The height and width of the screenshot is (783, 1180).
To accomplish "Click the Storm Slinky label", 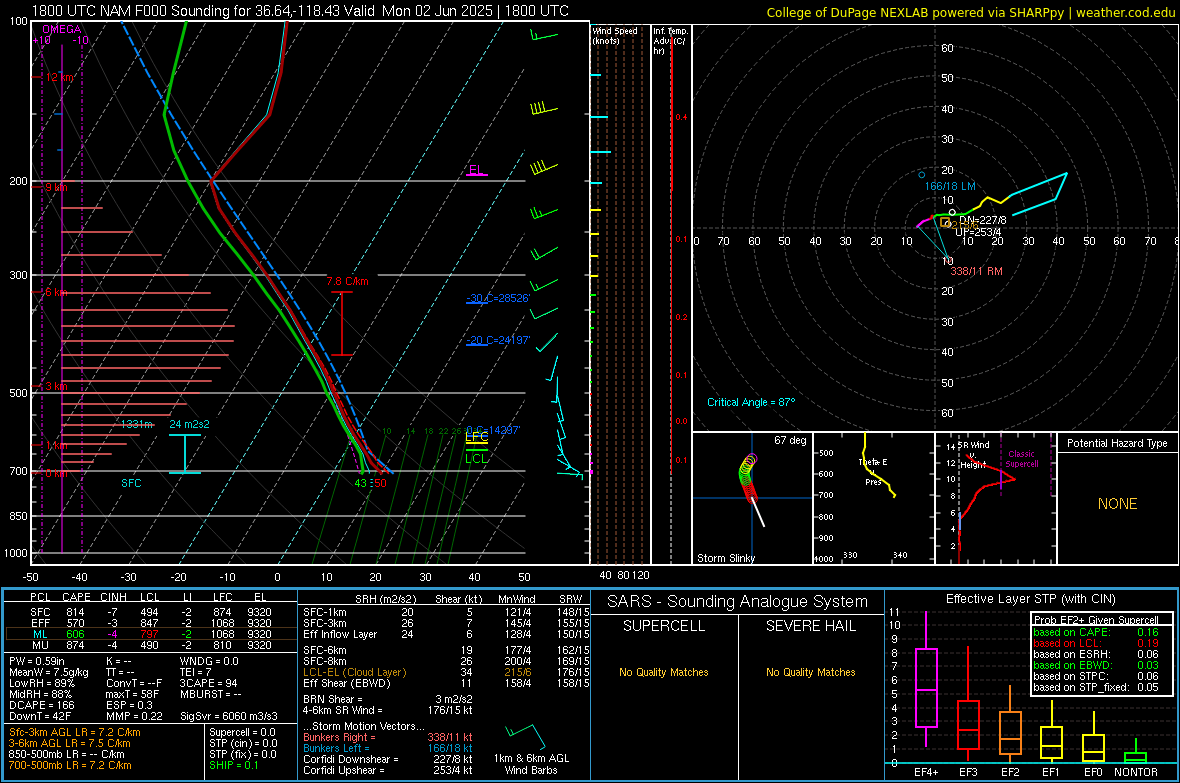I will click(726, 558).
